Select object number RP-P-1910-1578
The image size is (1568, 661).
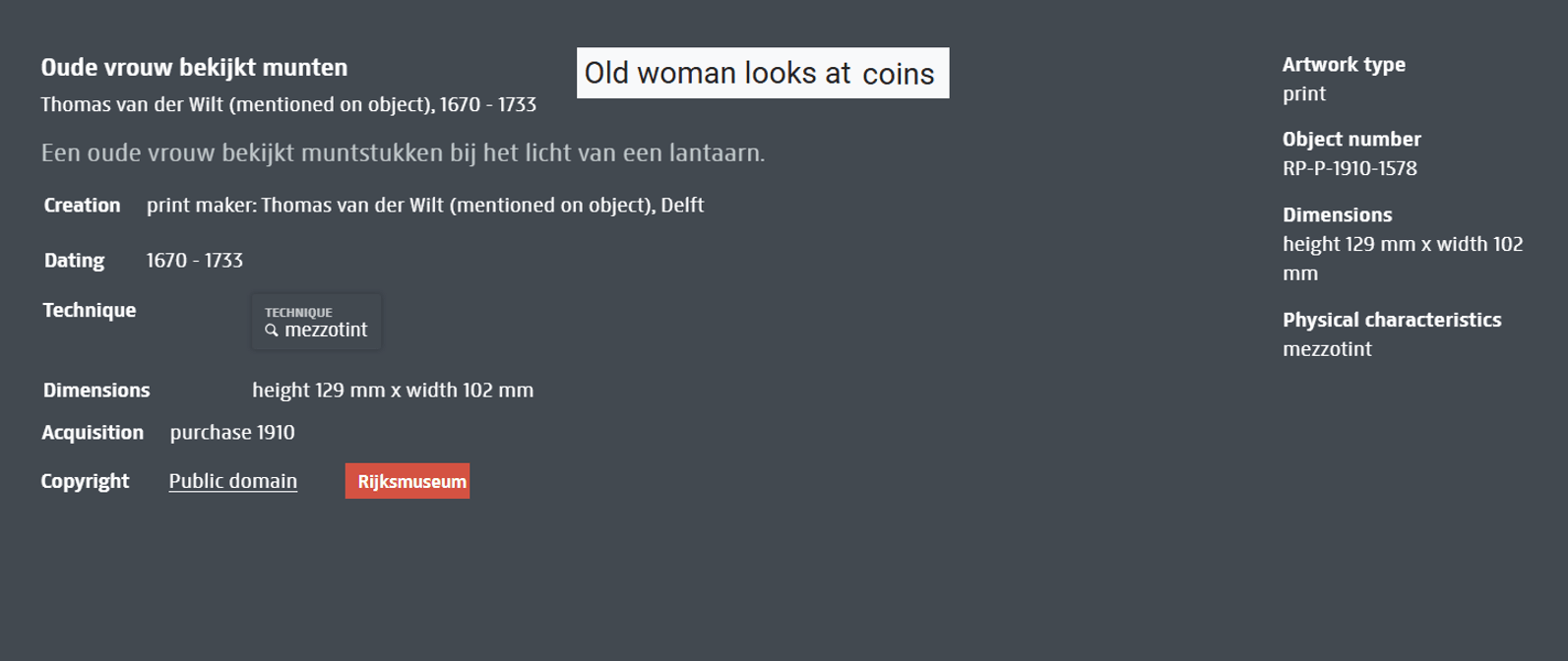[x=1349, y=168]
